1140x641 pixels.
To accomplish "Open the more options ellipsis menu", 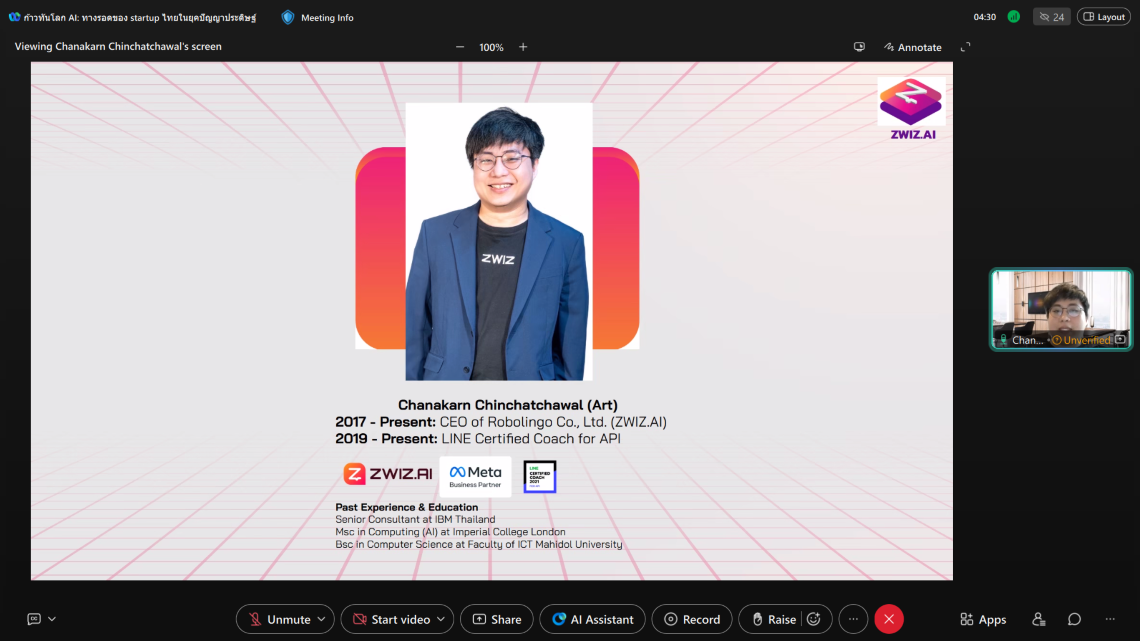I will click(852, 619).
